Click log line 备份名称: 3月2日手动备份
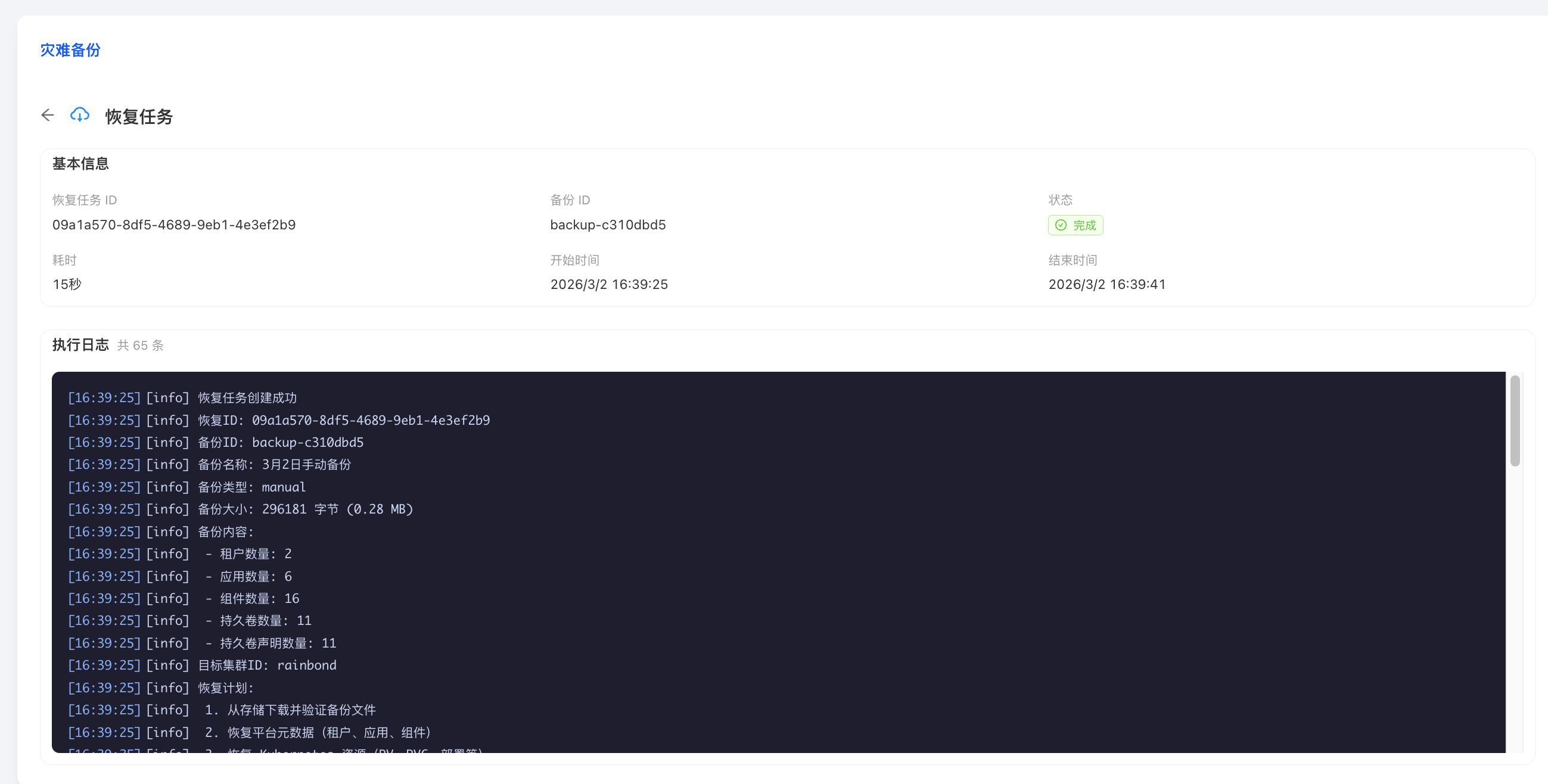The image size is (1548, 784). click(x=274, y=465)
